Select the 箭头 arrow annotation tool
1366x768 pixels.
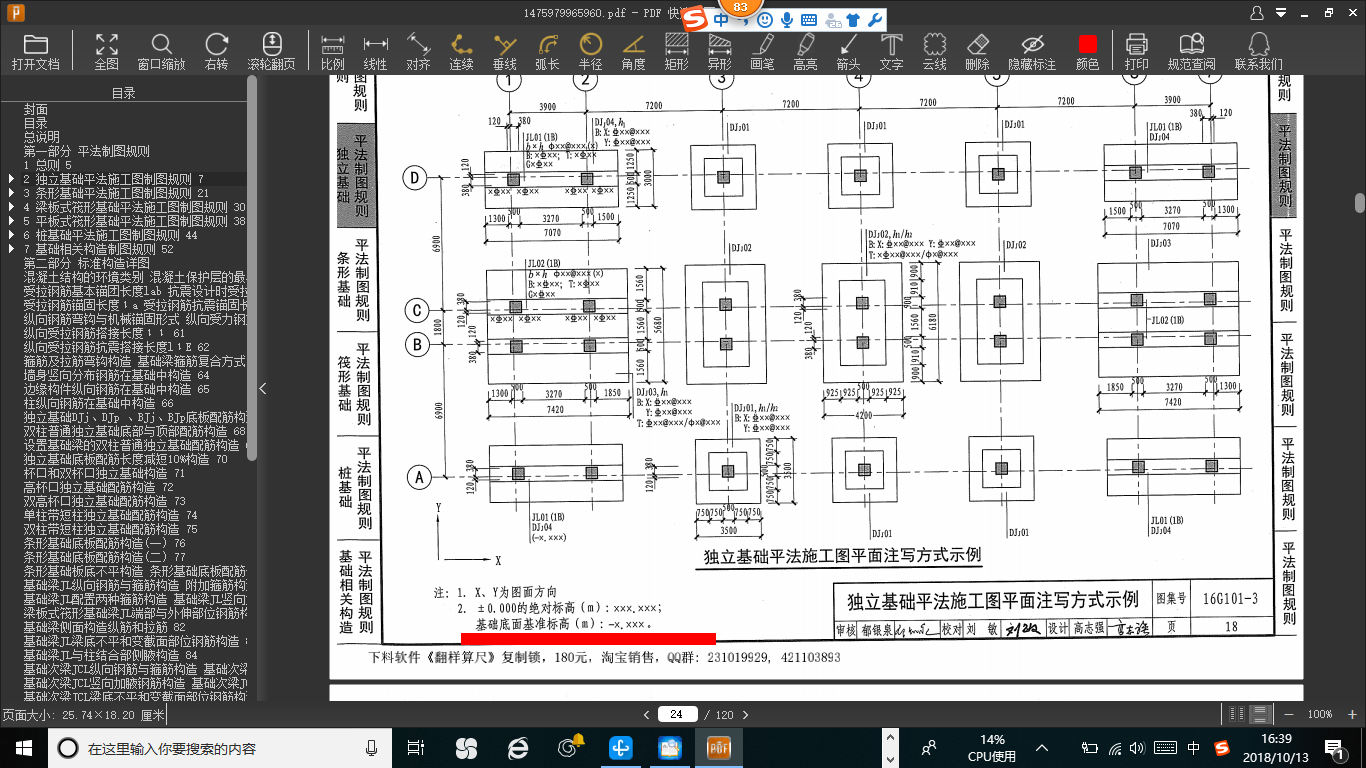[x=849, y=52]
